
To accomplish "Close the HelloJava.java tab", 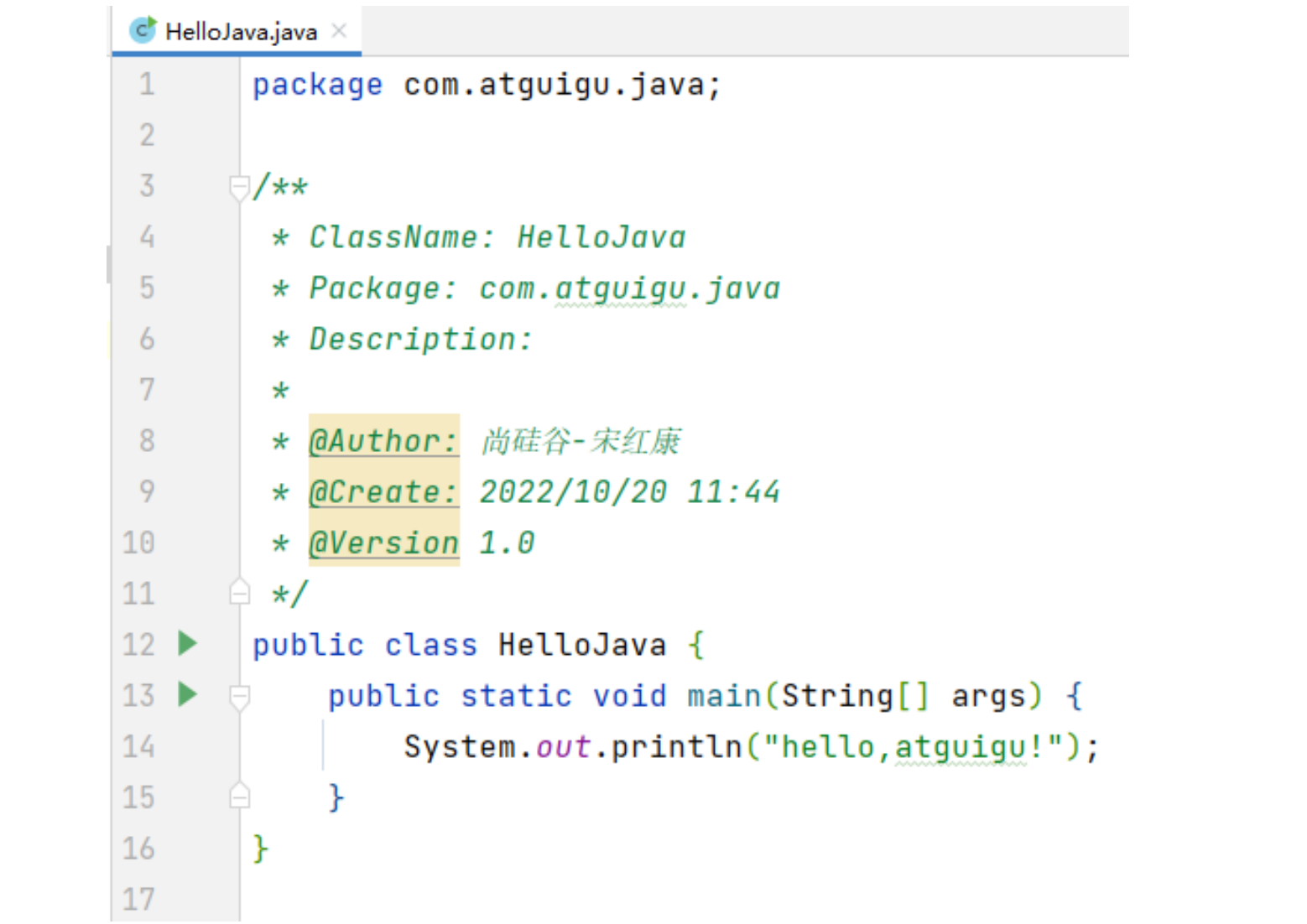I will 339,31.
